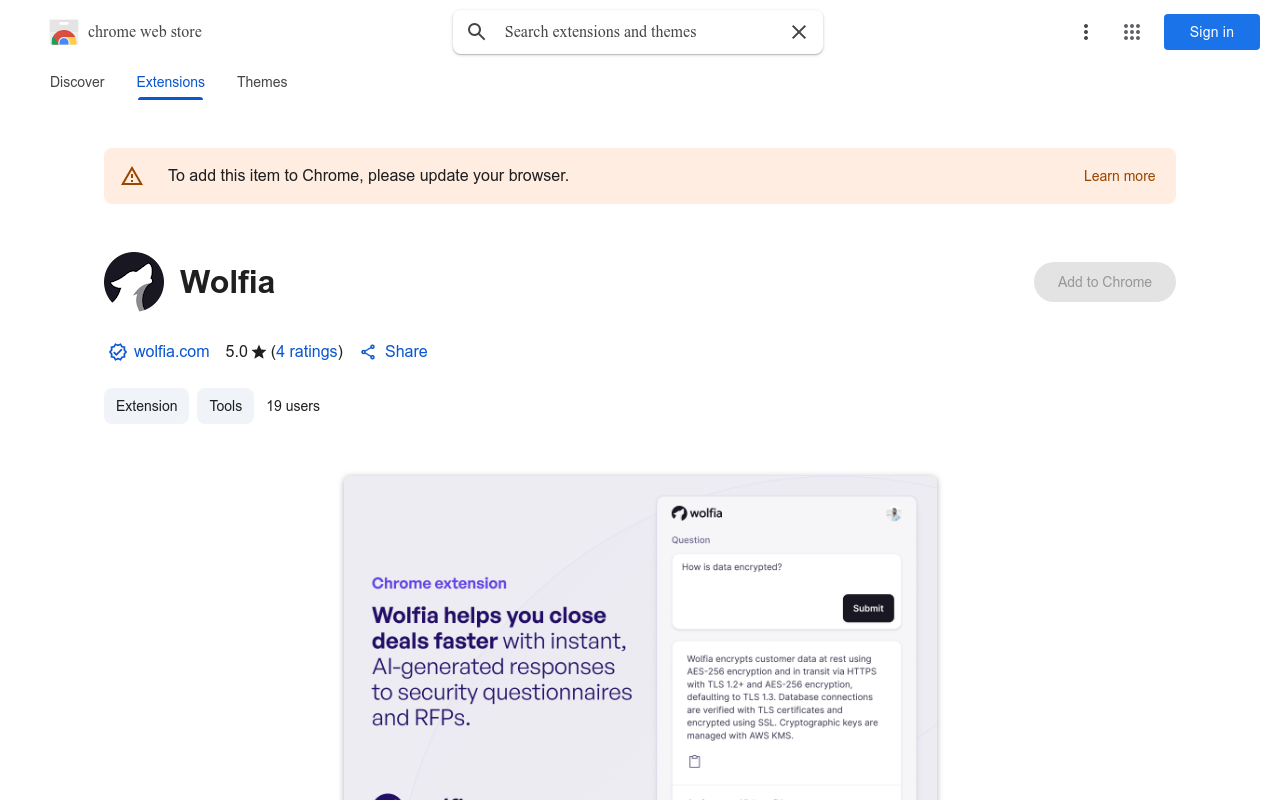Click the 19 users text
The image size is (1280, 800).
pyautogui.click(x=293, y=406)
